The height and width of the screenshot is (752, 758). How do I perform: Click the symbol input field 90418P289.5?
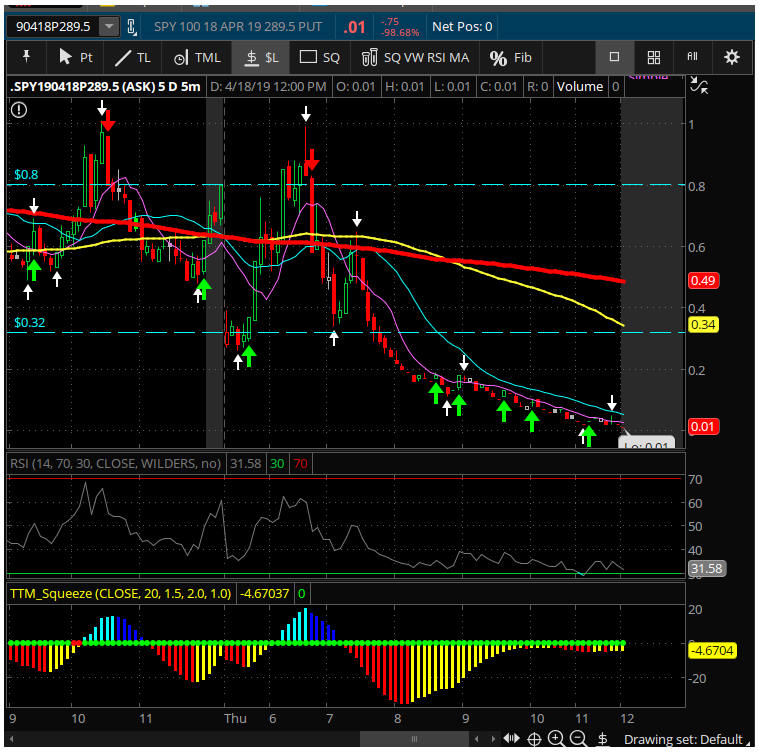click(52, 26)
